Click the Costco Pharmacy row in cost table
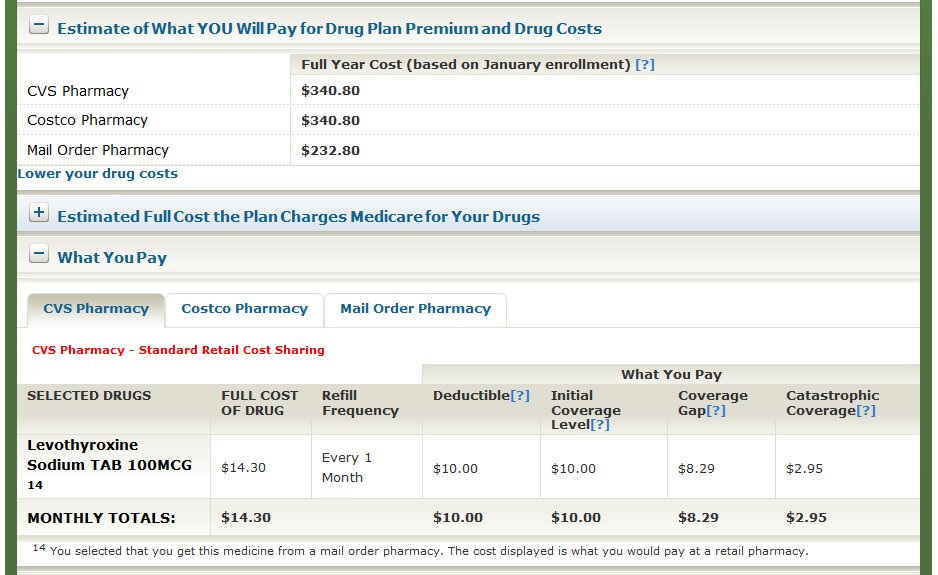 87,120
